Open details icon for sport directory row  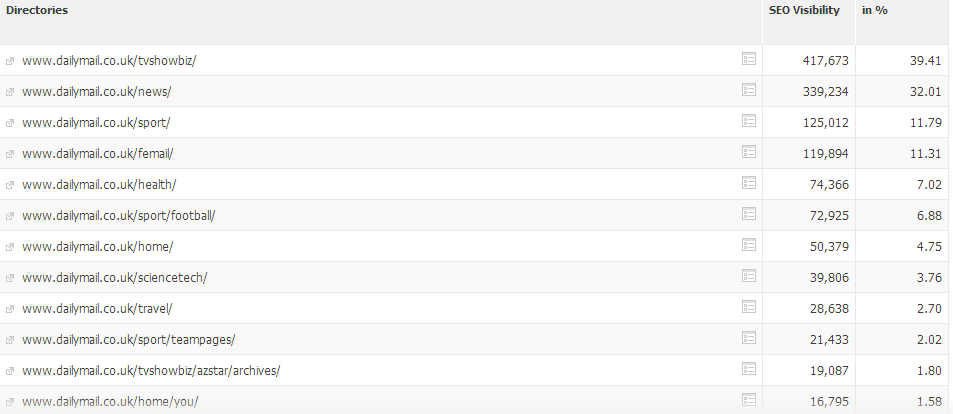click(749, 121)
